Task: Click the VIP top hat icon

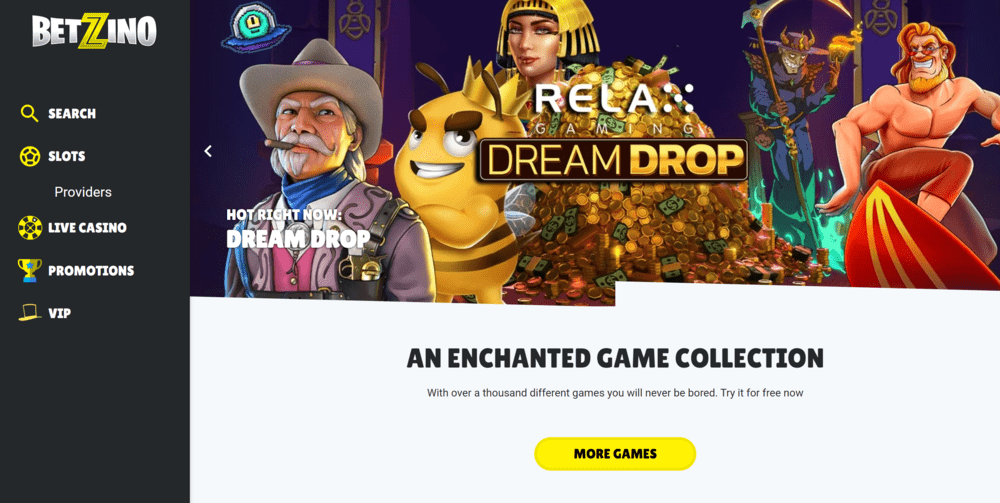Action: click(29, 312)
